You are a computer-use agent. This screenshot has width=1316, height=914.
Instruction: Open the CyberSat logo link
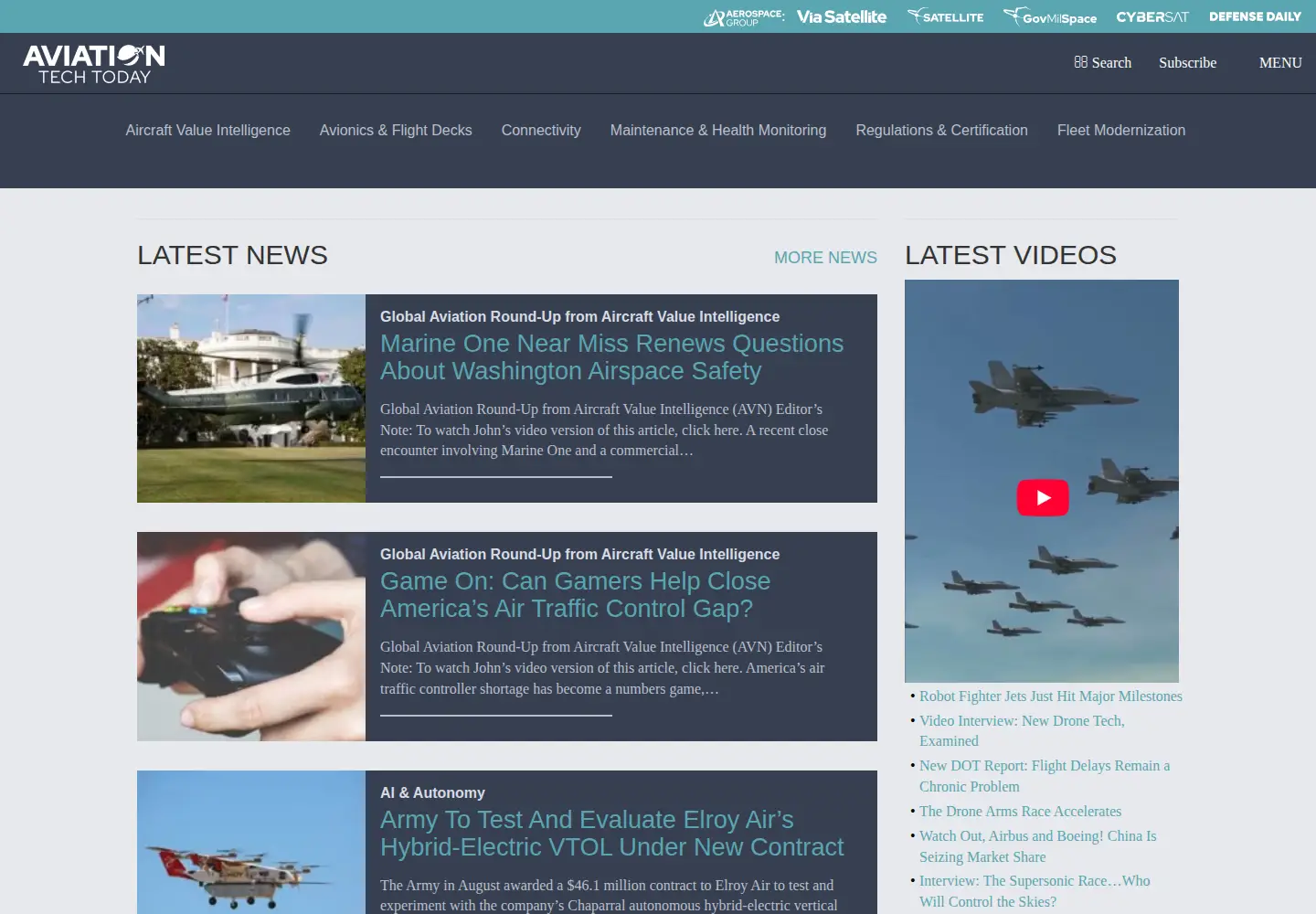1152,16
